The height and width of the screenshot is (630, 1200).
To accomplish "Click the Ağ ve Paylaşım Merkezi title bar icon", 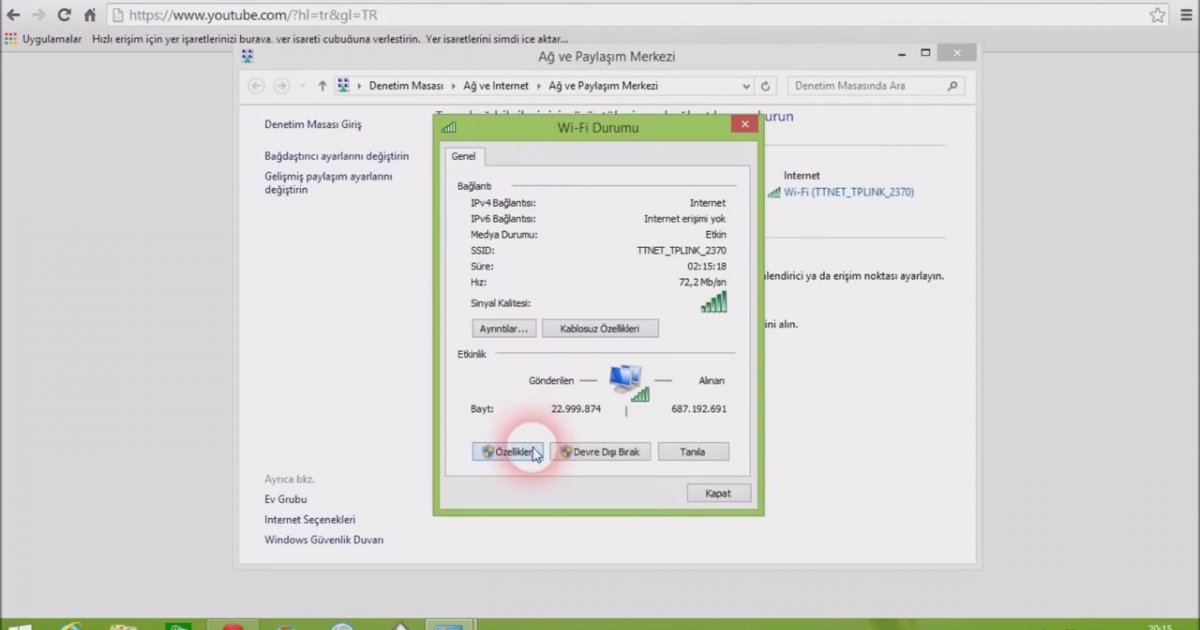I will [248, 56].
